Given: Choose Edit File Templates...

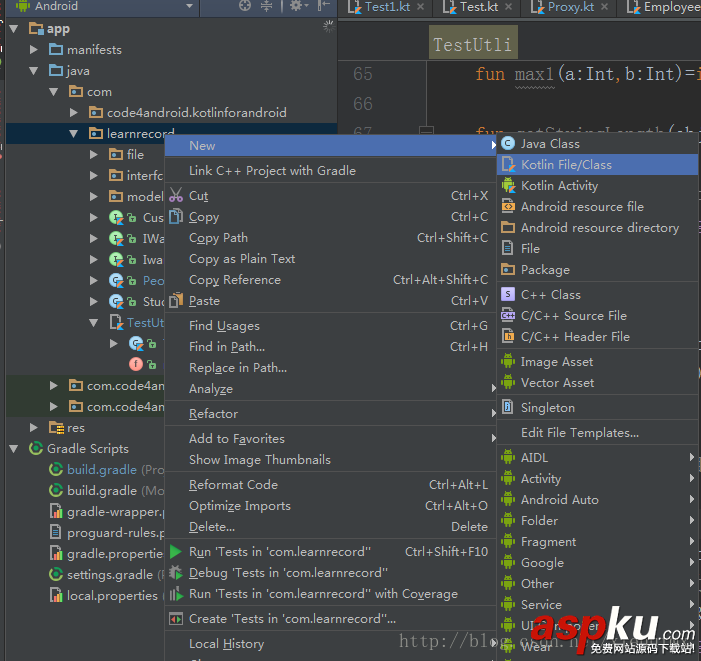Looking at the screenshot, I should (x=597, y=433).
